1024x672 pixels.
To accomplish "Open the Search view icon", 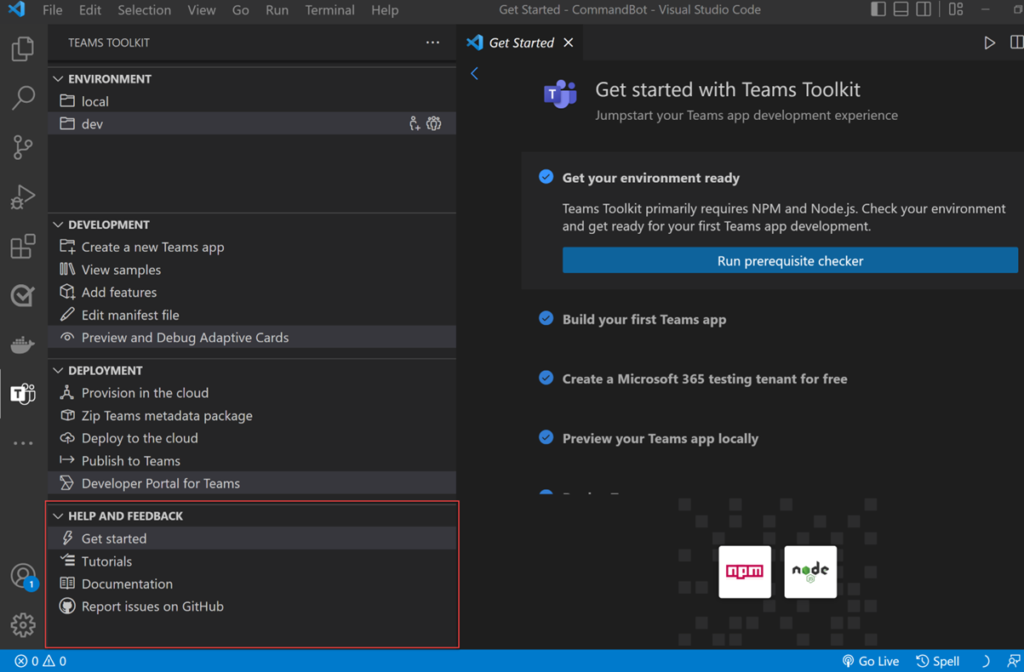I will (x=22, y=98).
